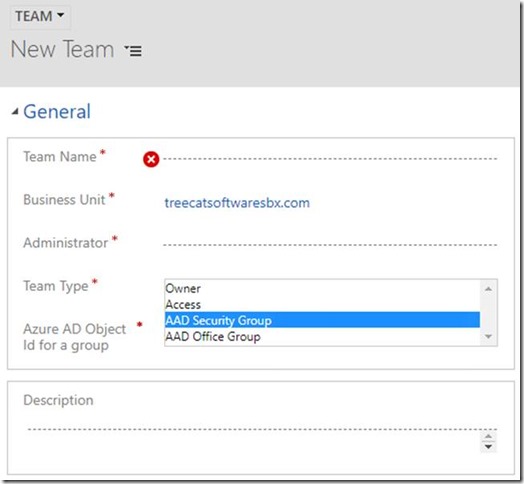Click the Team Type list scroll down arrow

click(x=488, y=336)
